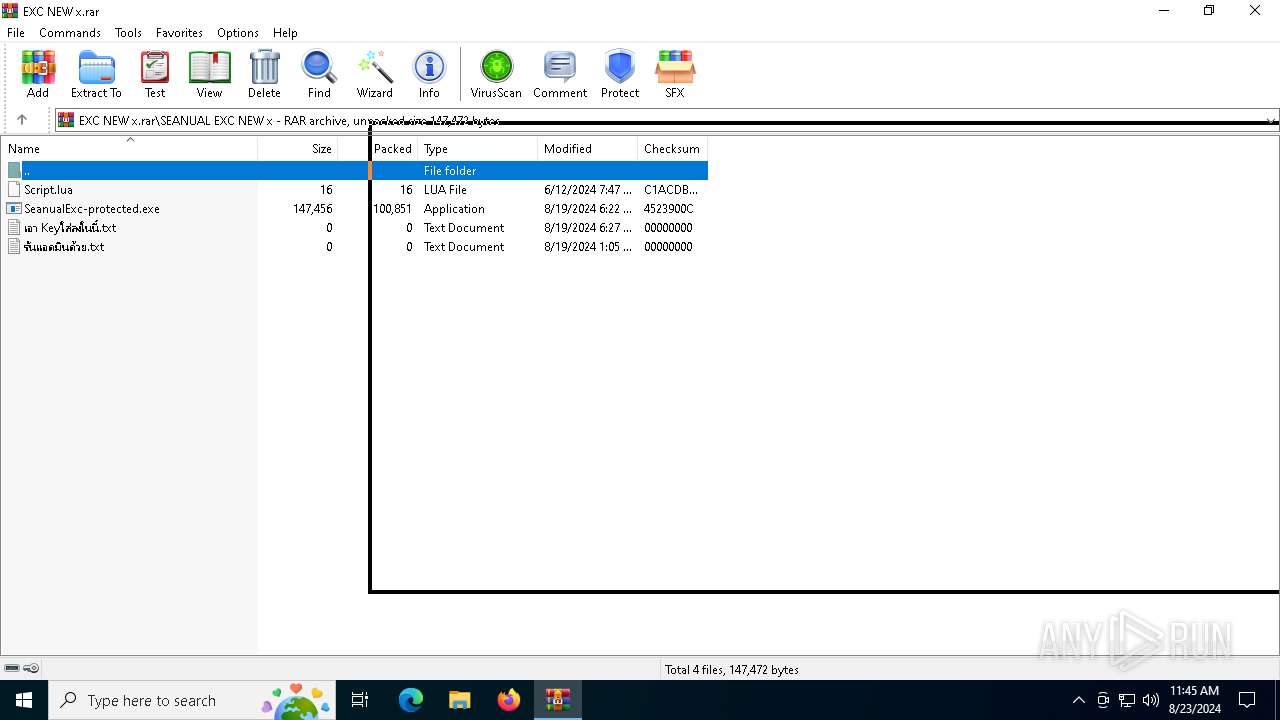
Task: Click status text 'Total 4 files, 147,472 bytes'
Action: click(732, 669)
